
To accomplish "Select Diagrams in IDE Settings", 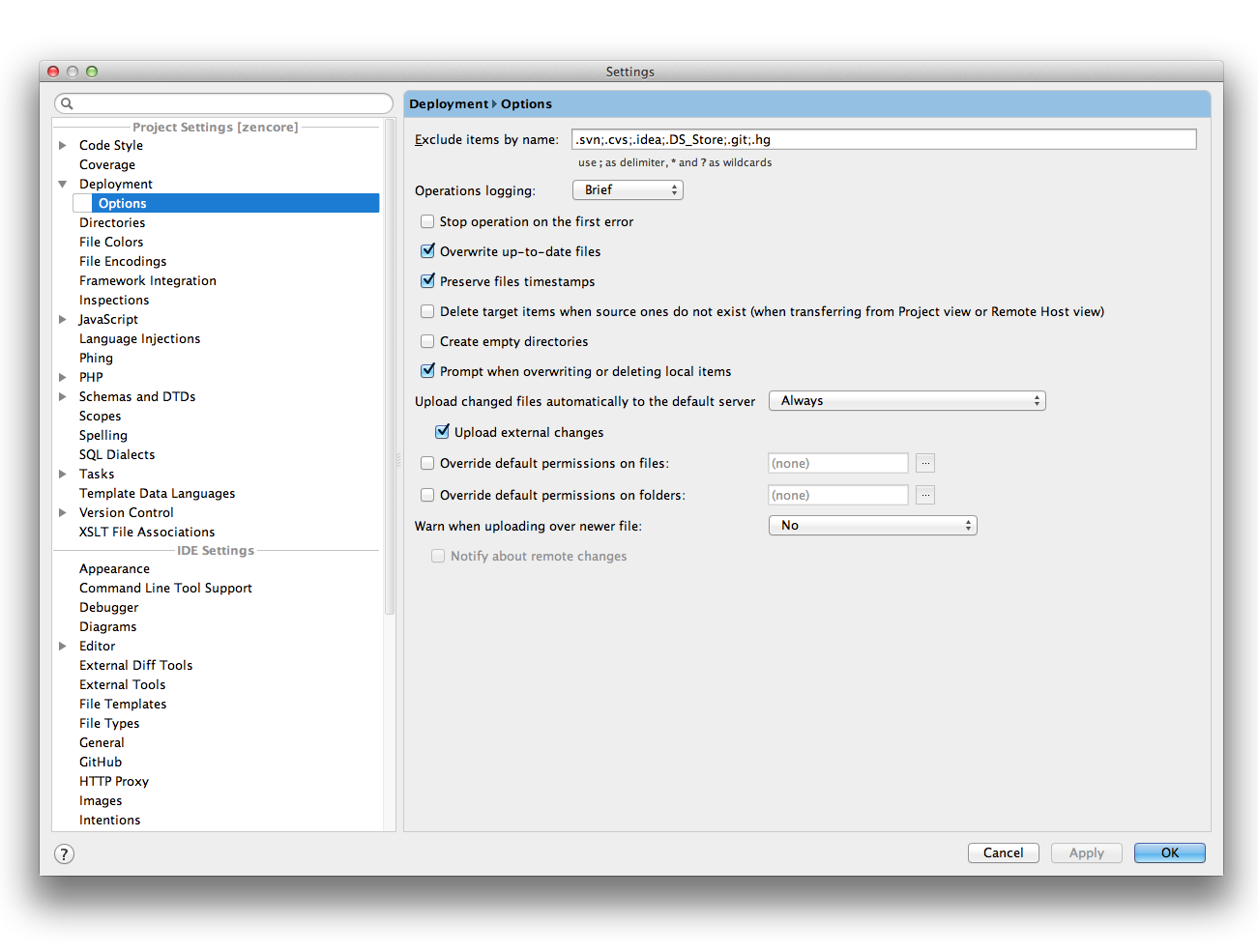I will (x=108, y=626).
